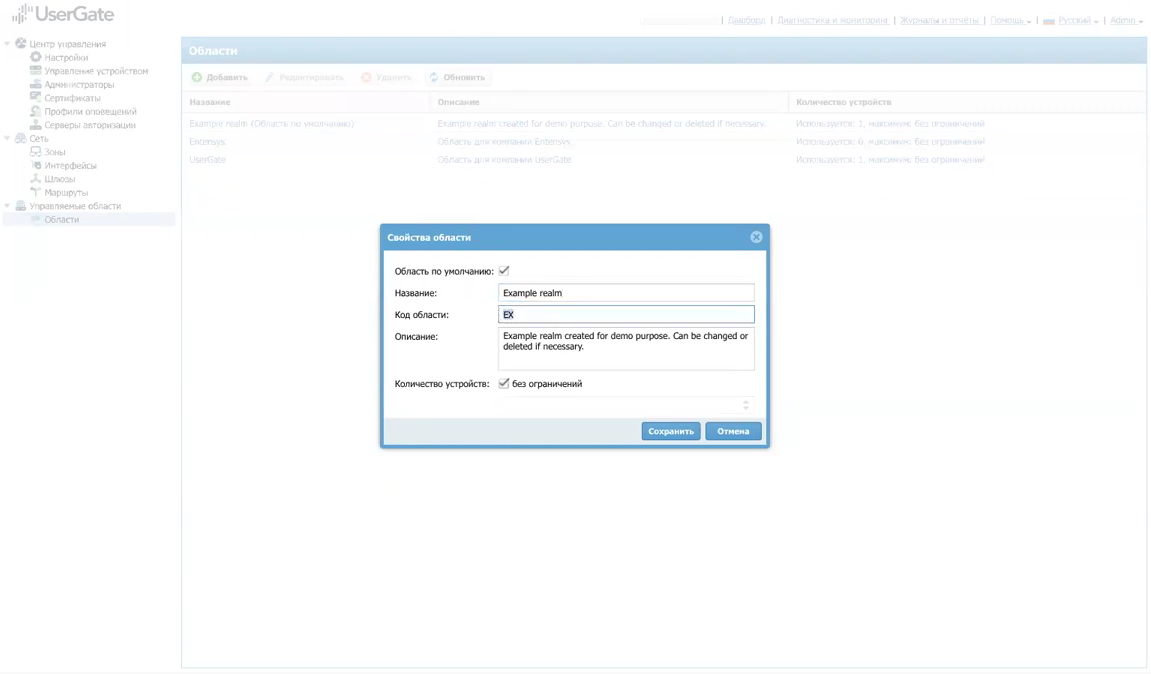
Task: Click the Зоны icon in sidebar
Action: coord(35,152)
